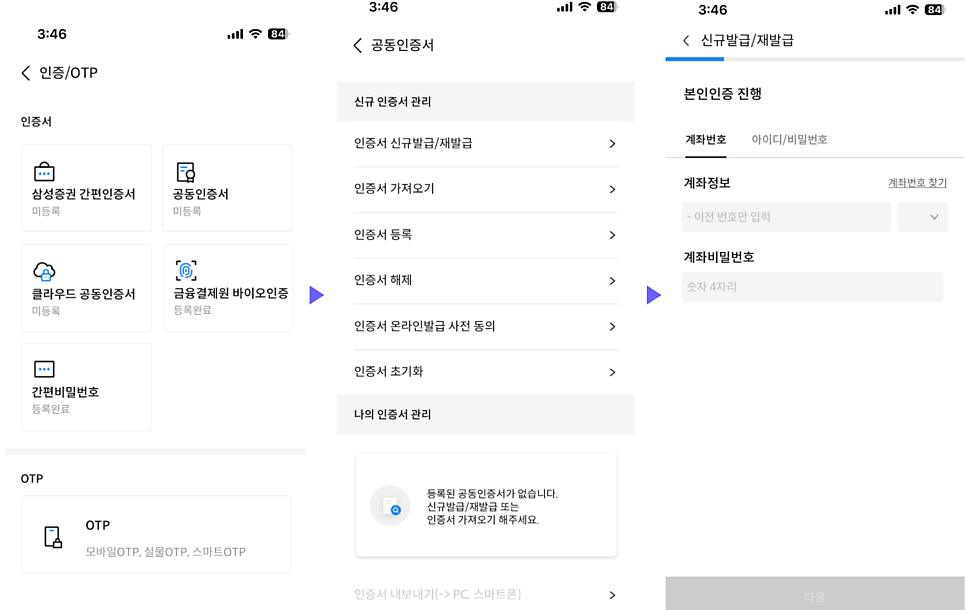Switch to 아이디/비밀번호 tab
This screenshot has height=610, width=966.
pyautogui.click(x=789, y=140)
